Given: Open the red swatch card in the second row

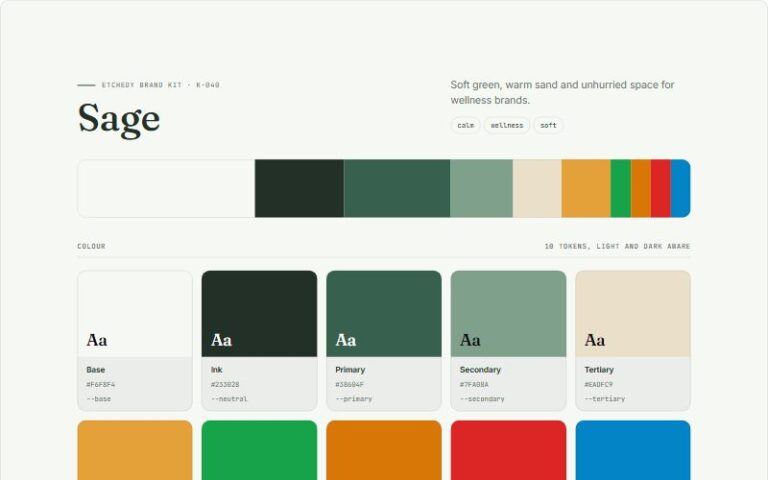Looking at the screenshot, I should tap(508, 450).
